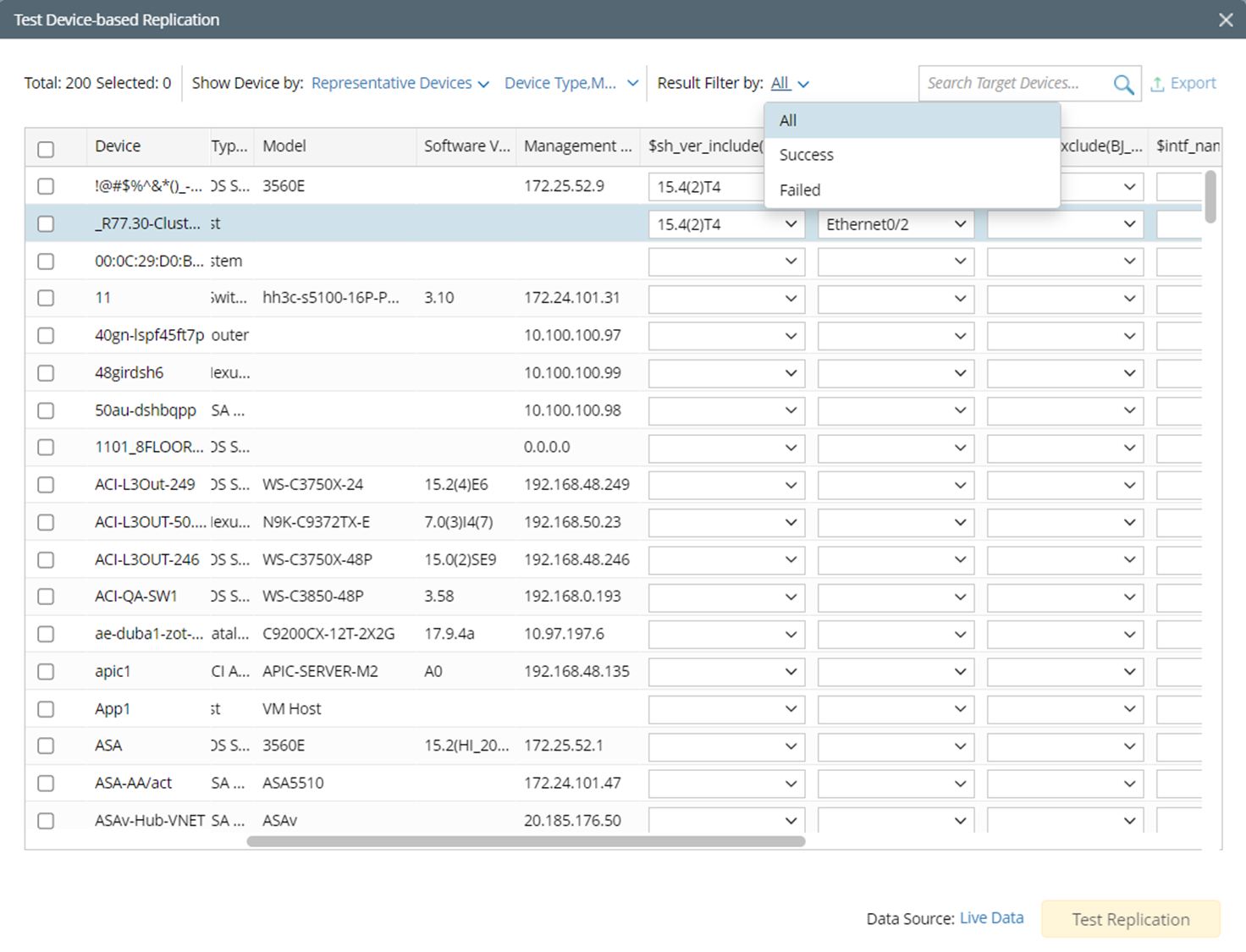
Task: Click the vertical scrollbar thumb of table
Action: [x=1210, y=196]
